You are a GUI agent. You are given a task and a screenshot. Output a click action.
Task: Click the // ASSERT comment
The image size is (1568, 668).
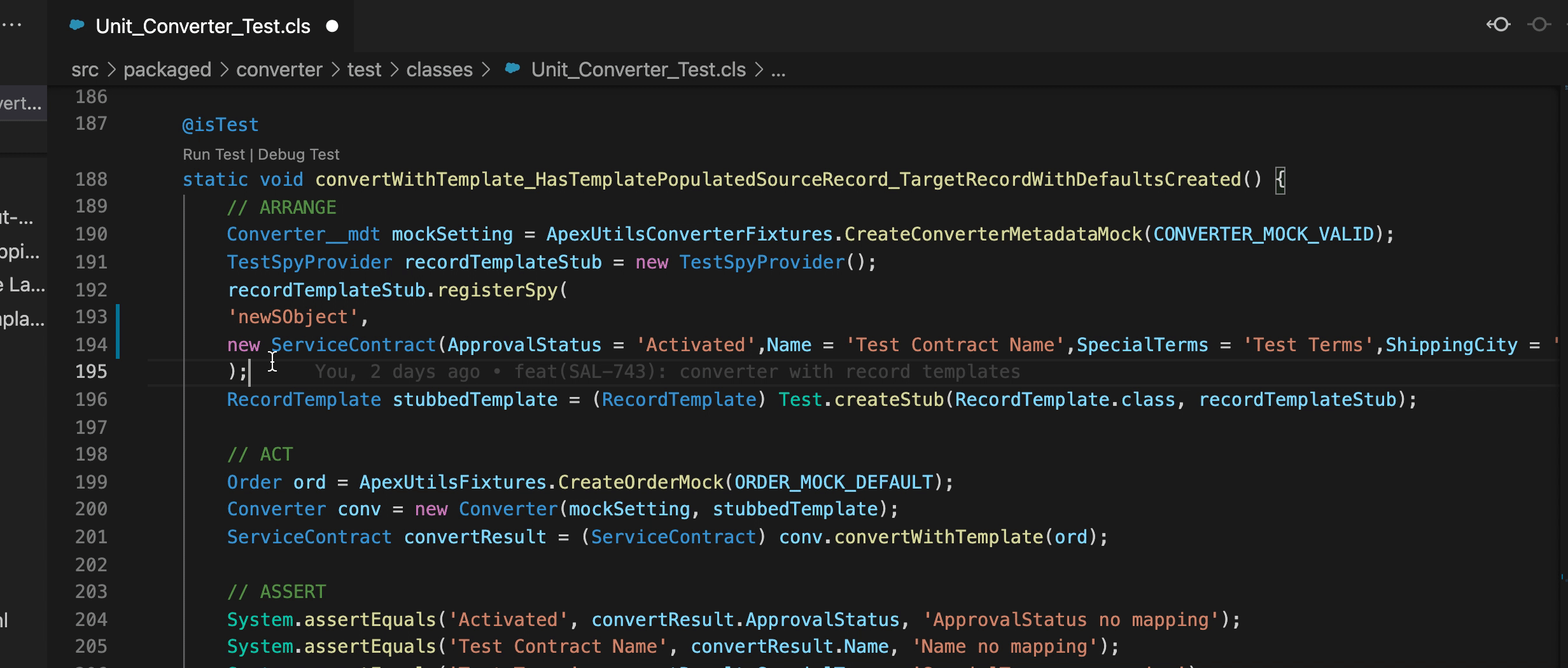pos(277,592)
